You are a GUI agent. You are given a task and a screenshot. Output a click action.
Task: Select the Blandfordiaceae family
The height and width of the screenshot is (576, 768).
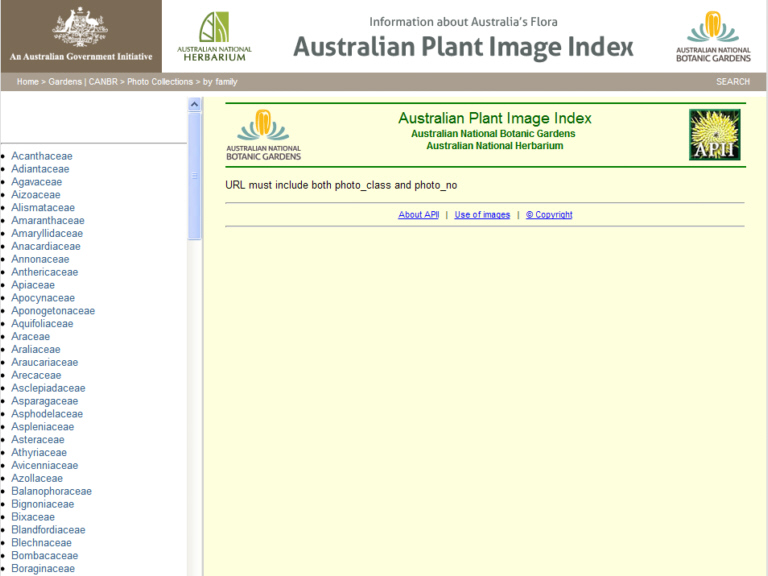pos(48,530)
